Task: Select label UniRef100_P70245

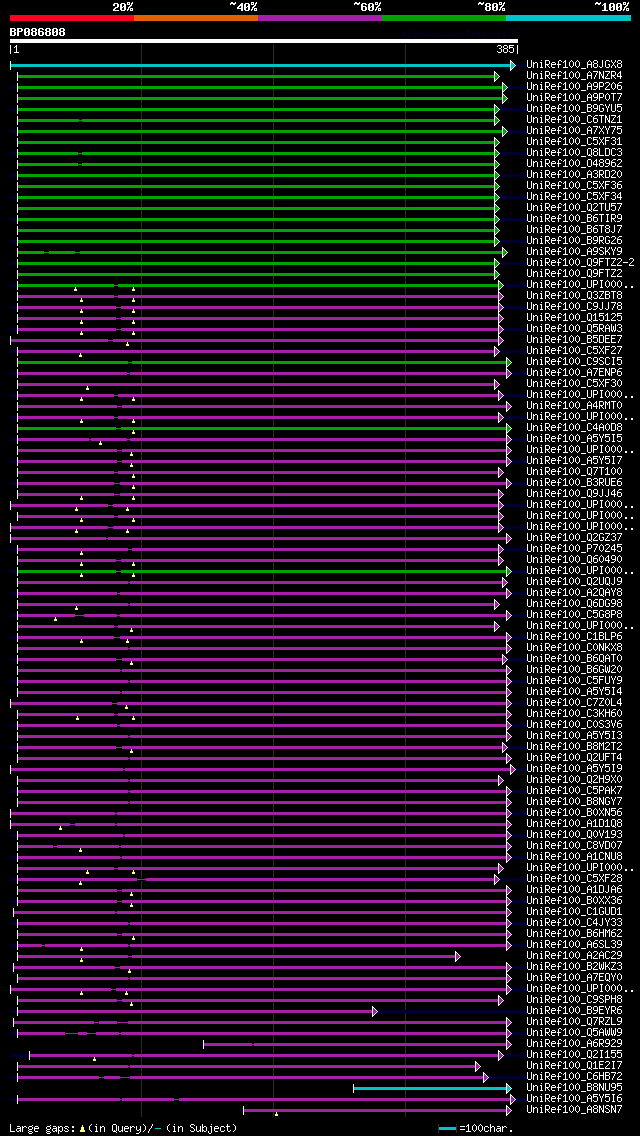Action: coord(574,548)
